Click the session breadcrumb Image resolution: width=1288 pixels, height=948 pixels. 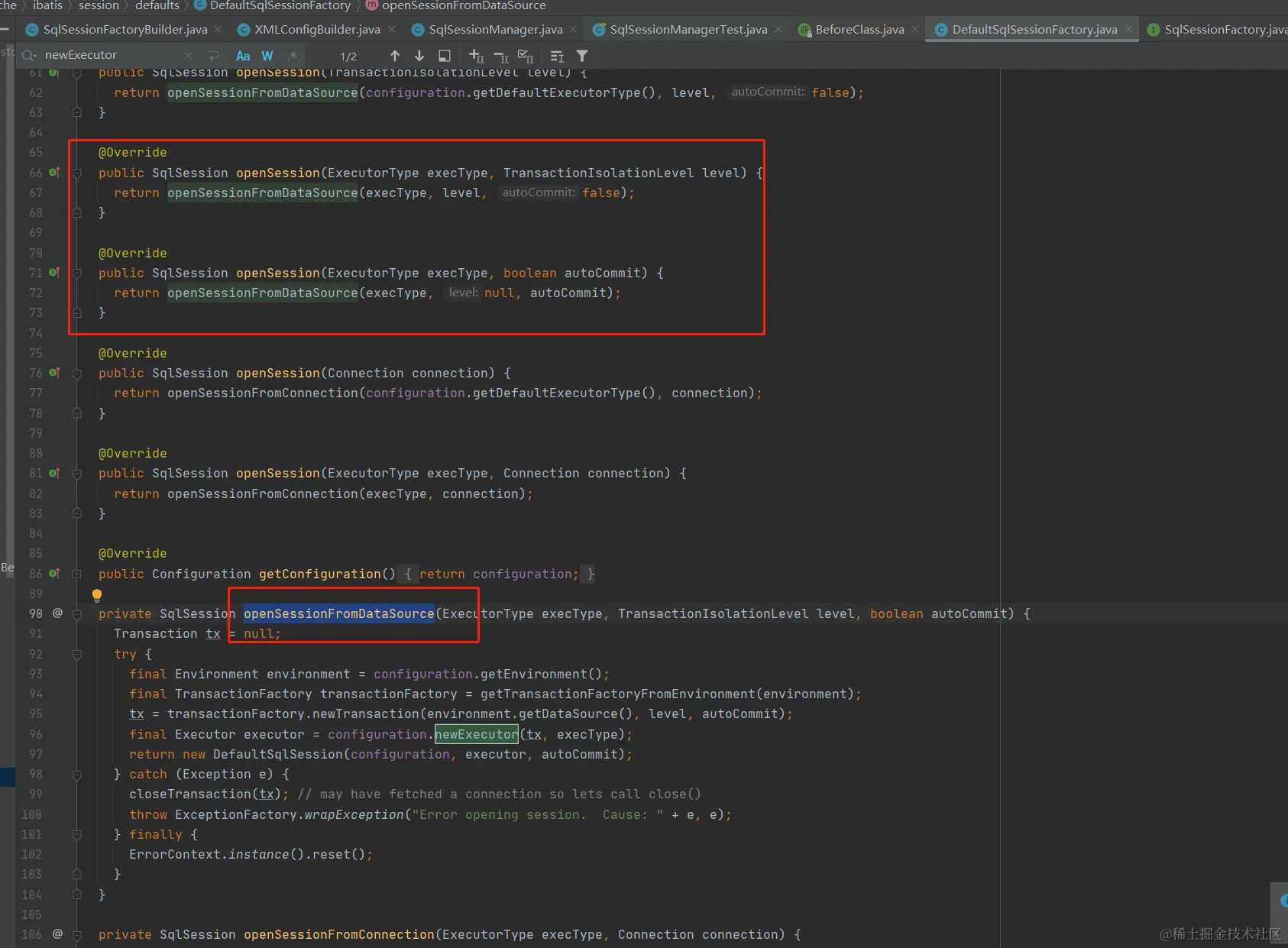[x=99, y=6]
